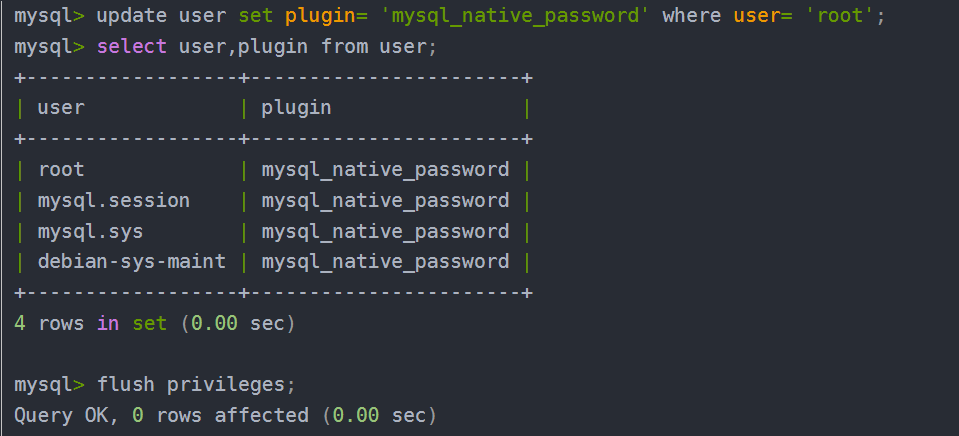Click the 'plugin' column header in table
This screenshot has width=959, height=436.
click(296, 109)
